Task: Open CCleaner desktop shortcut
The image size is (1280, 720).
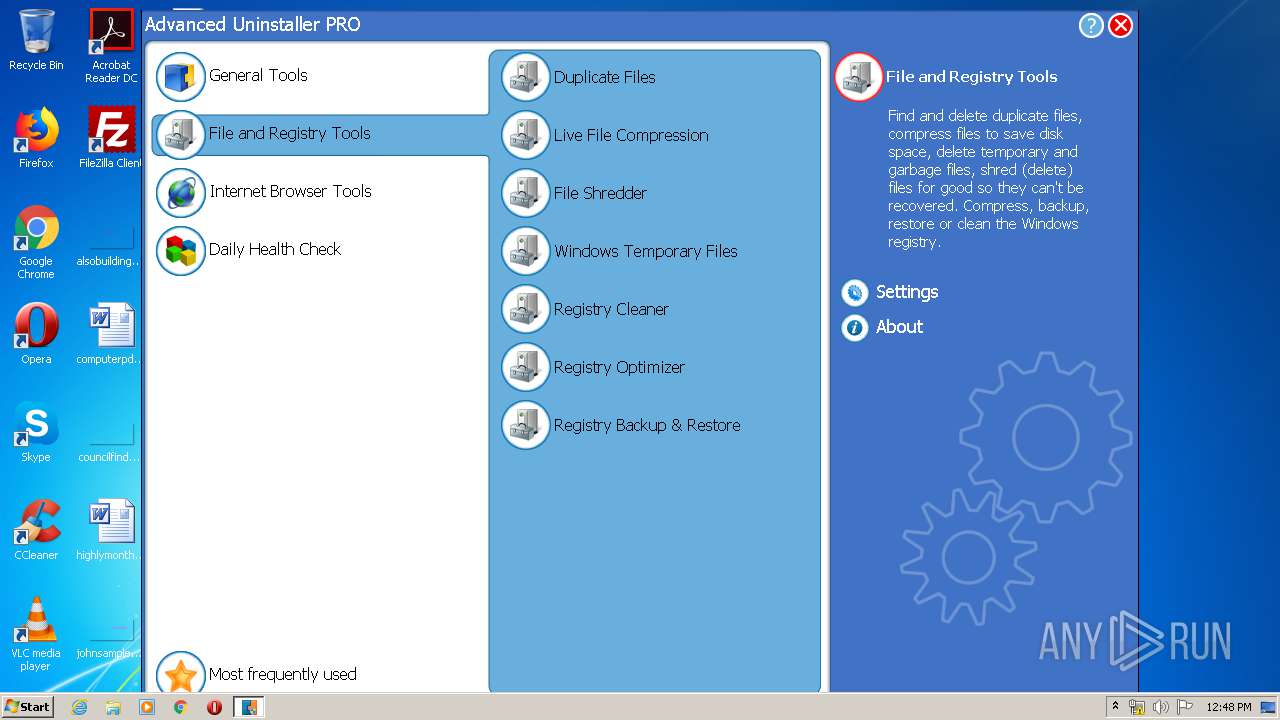Action: (x=36, y=530)
